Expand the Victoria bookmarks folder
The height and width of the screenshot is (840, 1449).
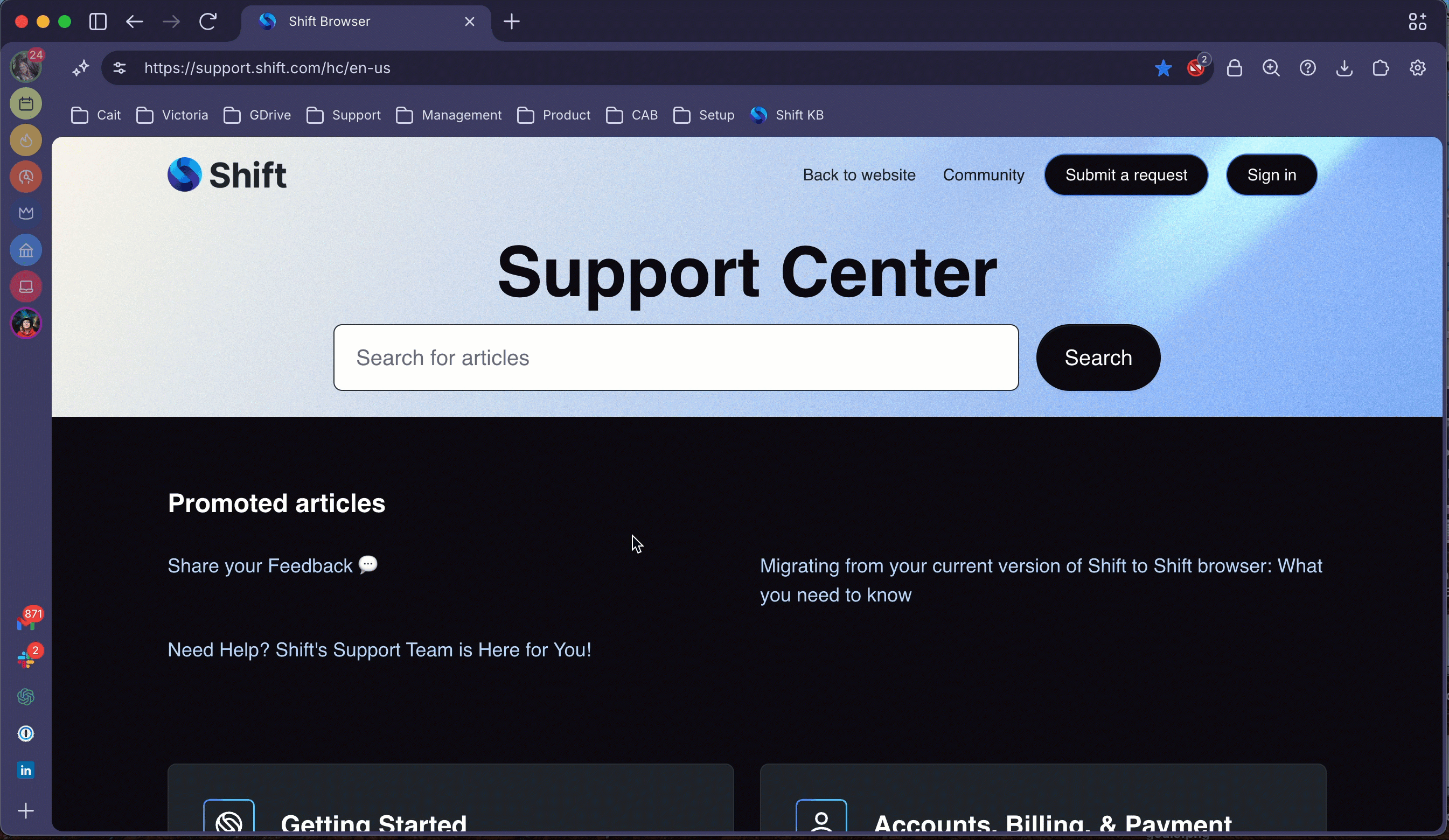tap(172, 116)
